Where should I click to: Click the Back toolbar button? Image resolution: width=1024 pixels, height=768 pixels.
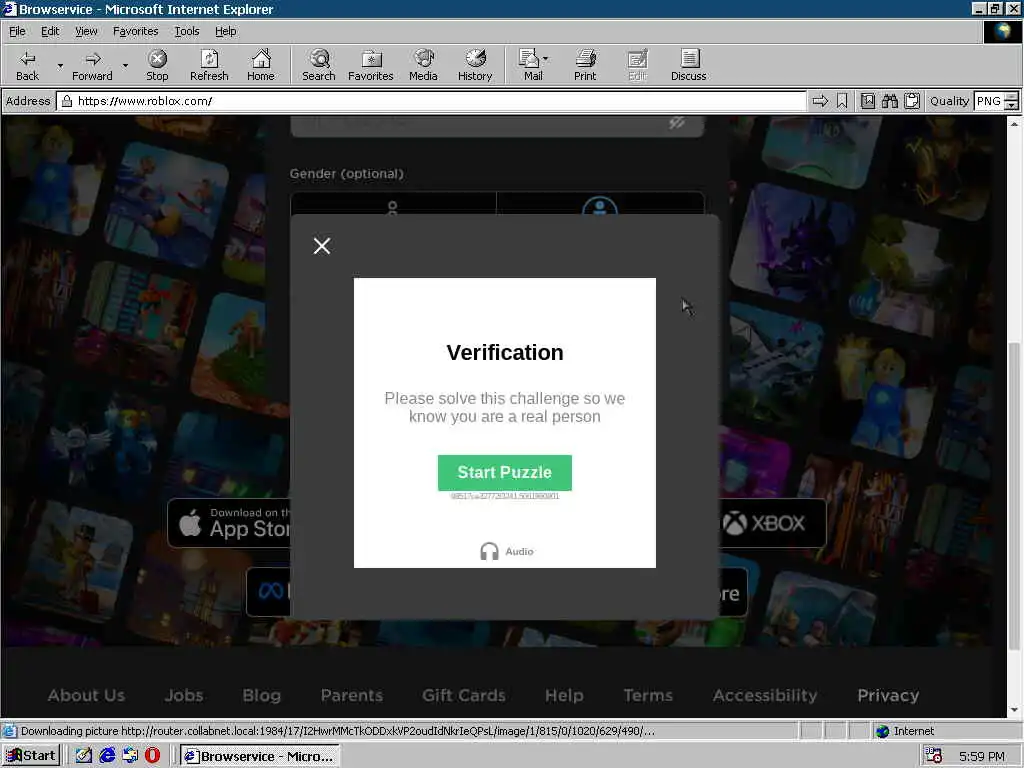[x=27, y=65]
